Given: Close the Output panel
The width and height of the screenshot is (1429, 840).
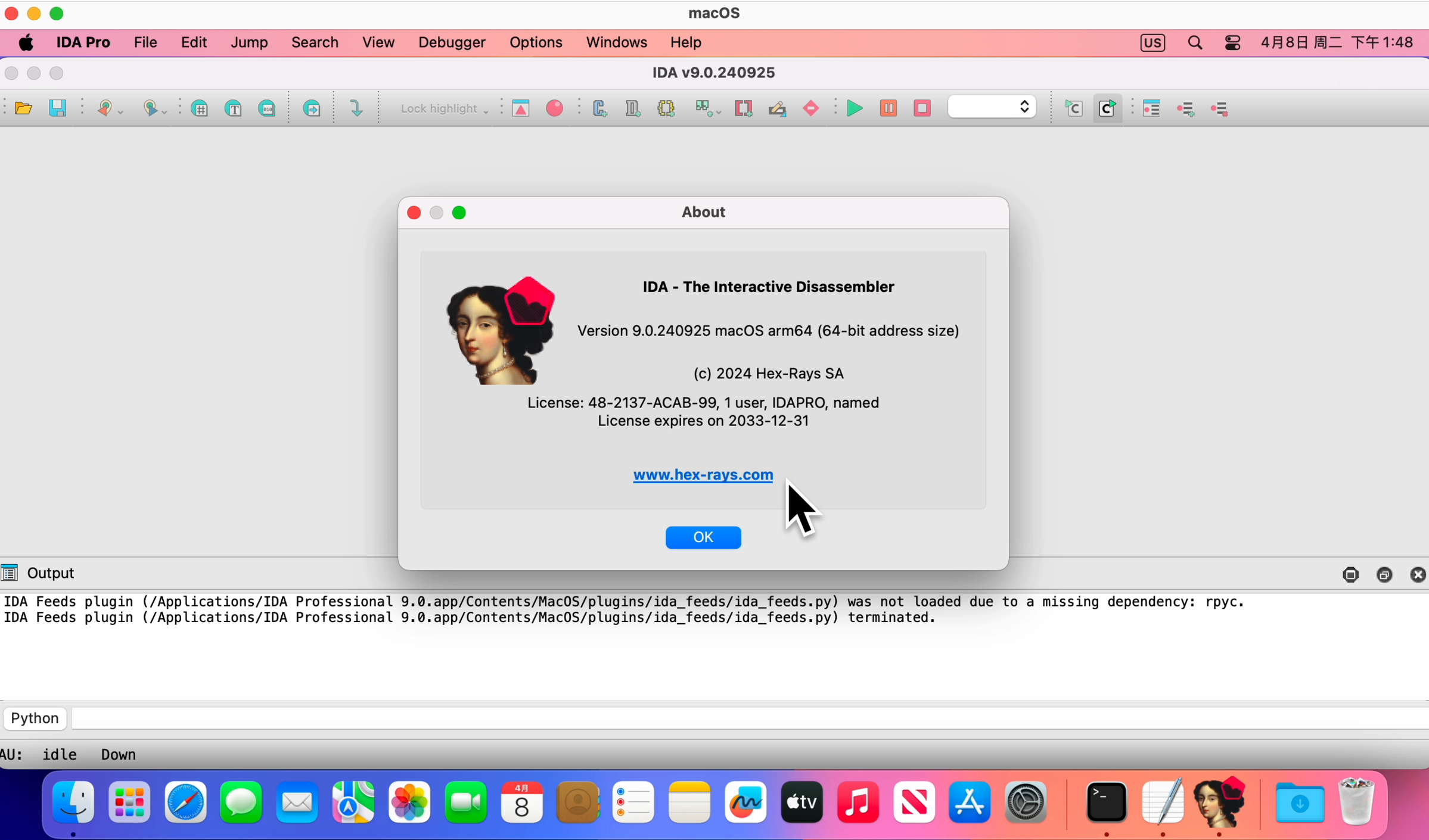Looking at the screenshot, I should tap(1418, 574).
